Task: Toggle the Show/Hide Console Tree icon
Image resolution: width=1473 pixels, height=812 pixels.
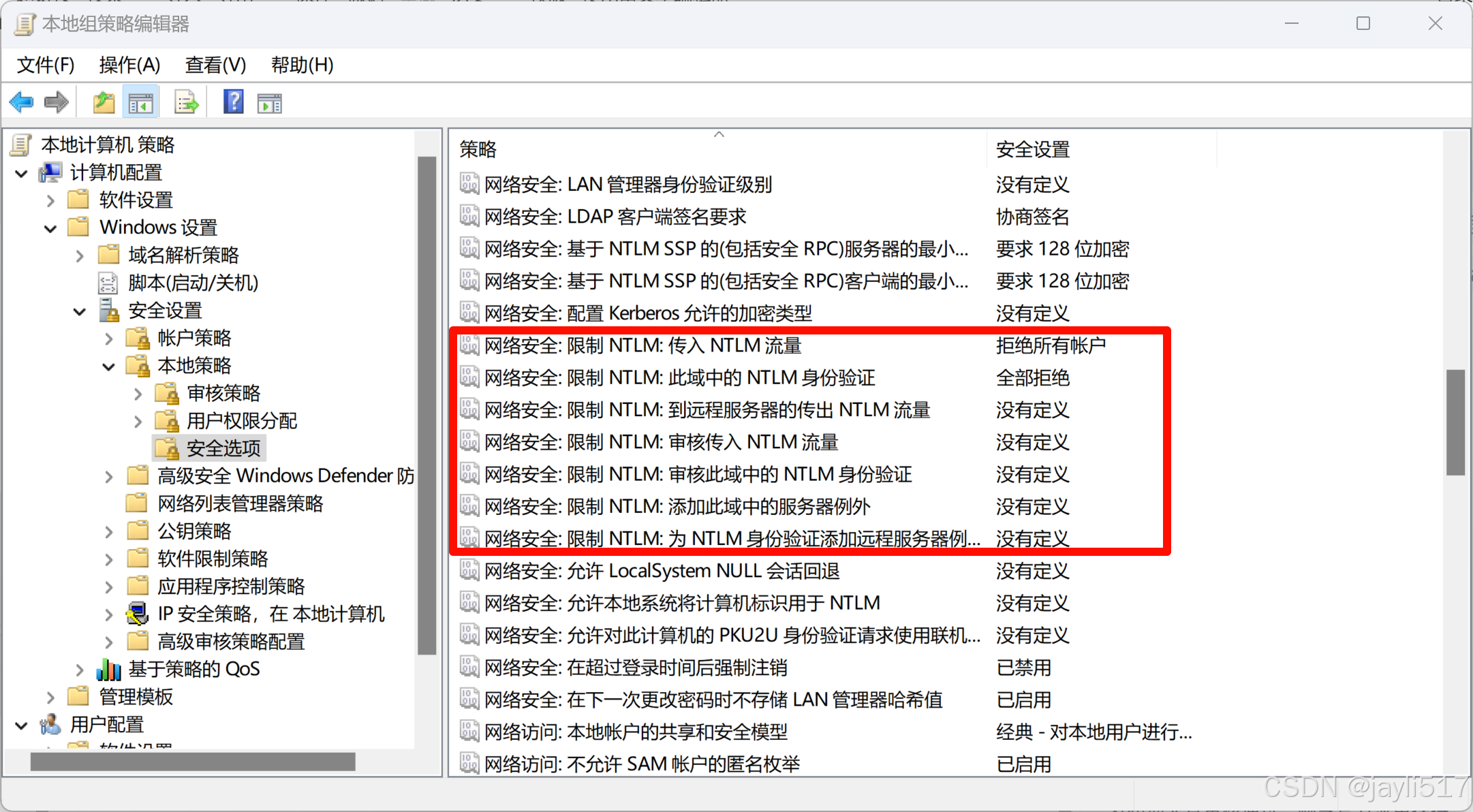Action: (140, 103)
